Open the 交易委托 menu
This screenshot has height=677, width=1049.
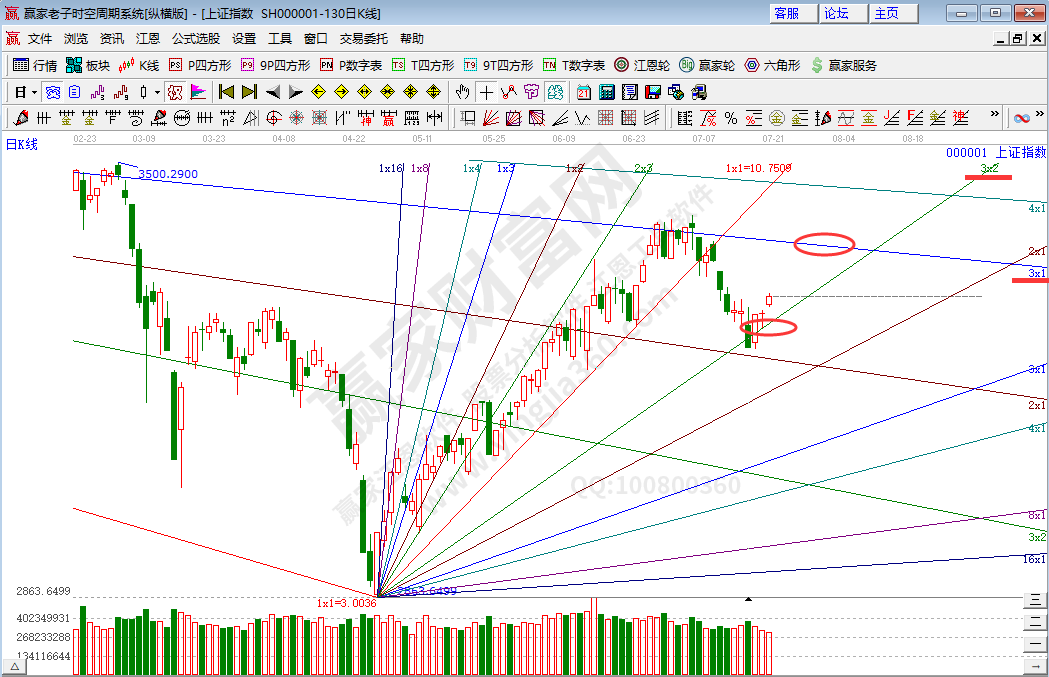[363, 39]
